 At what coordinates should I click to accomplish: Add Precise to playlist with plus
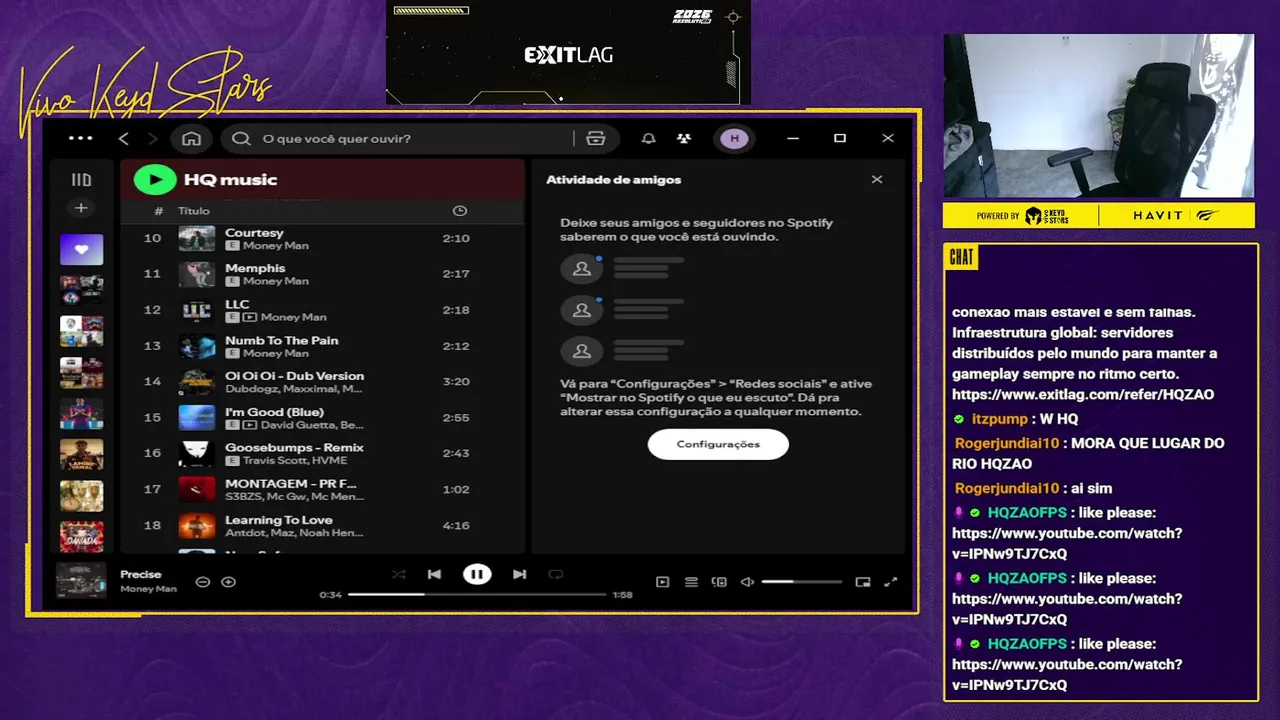229,582
